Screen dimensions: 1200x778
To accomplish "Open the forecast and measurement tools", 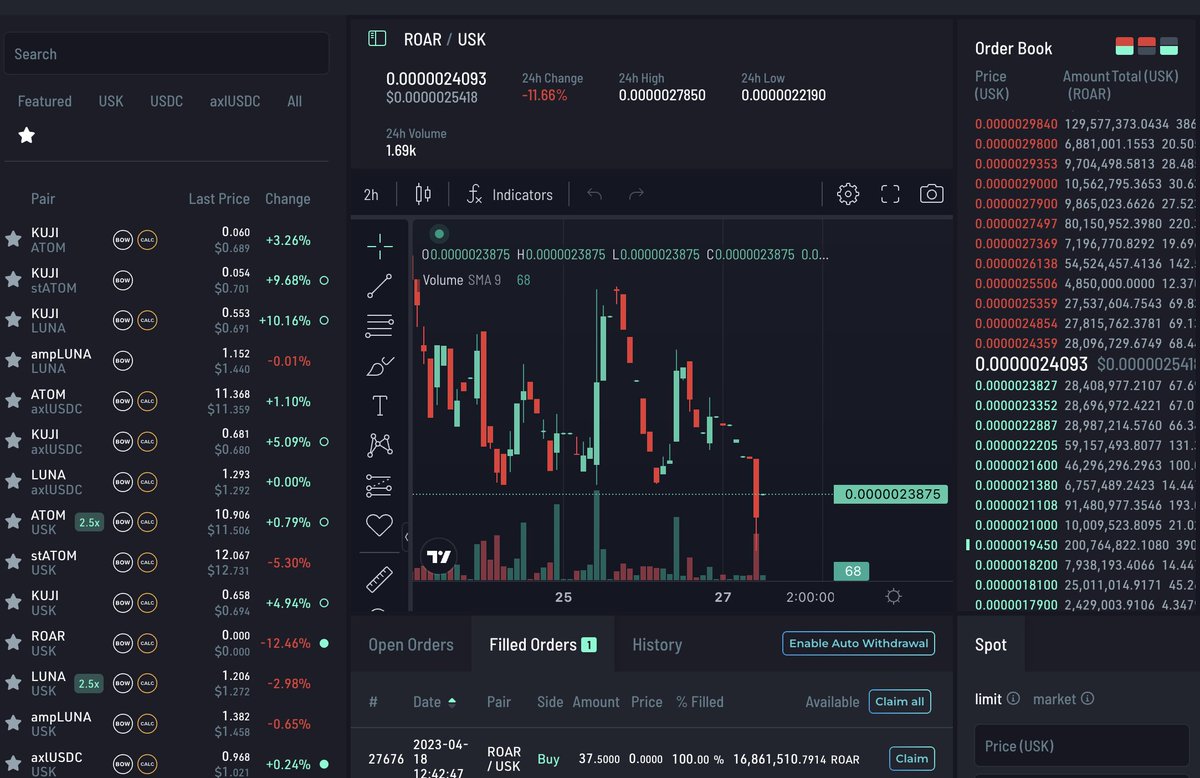I will pyautogui.click(x=380, y=485).
